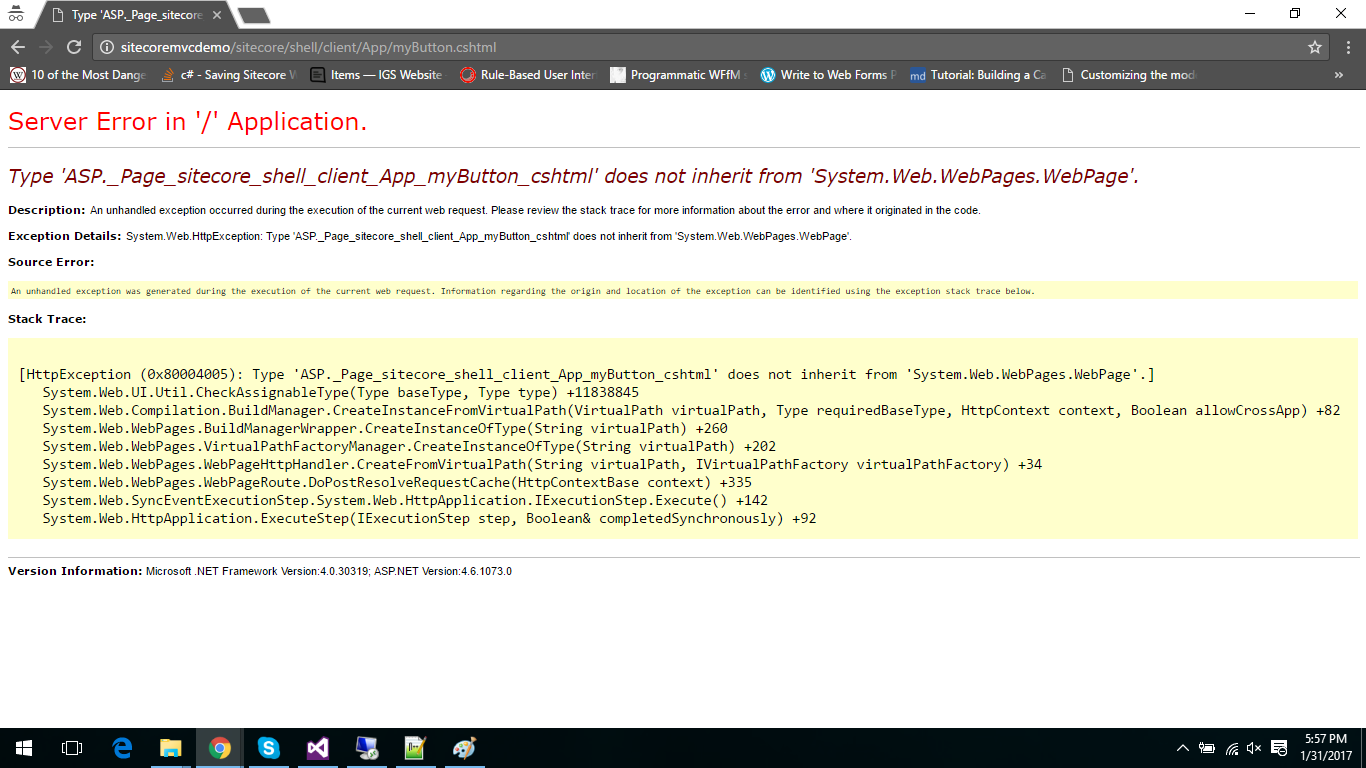Click the 'CreateInstanceFromVirtualPath' stack trace line
The width and height of the screenshot is (1366, 768).
(x=691, y=410)
